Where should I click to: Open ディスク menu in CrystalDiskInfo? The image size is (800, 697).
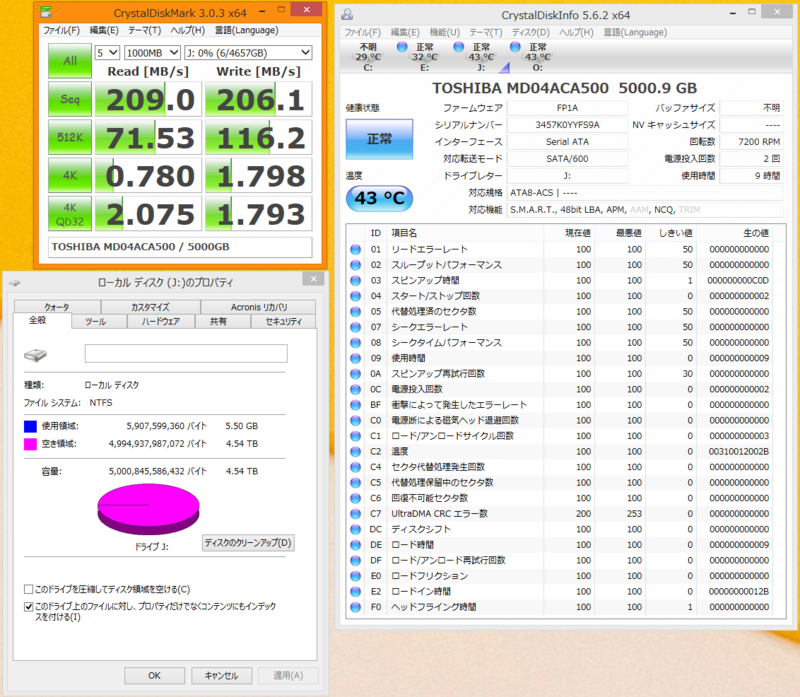click(531, 32)
